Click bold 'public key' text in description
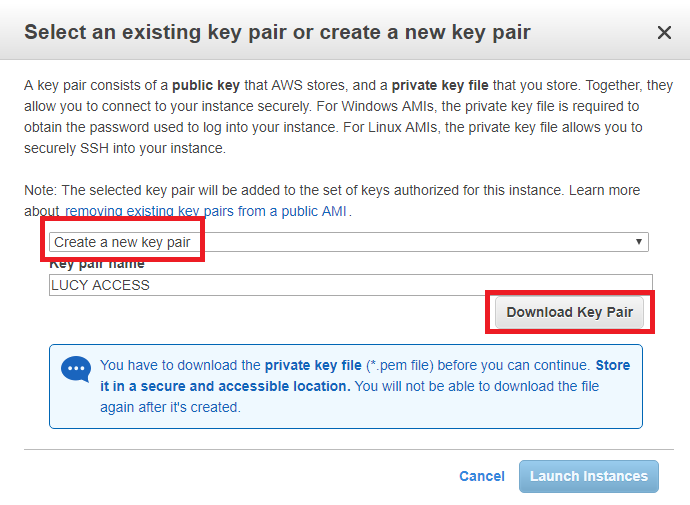Image resolution: width=690 pixels, height=505 pixels. pos(206,85)
